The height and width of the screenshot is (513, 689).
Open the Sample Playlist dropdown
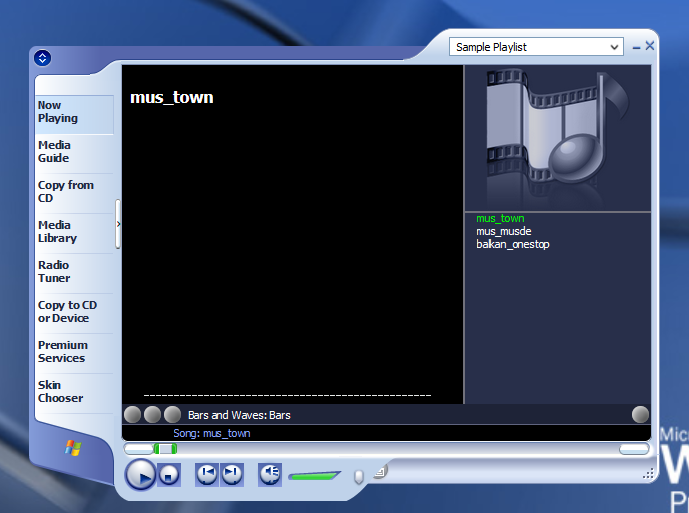pos(537,47)
